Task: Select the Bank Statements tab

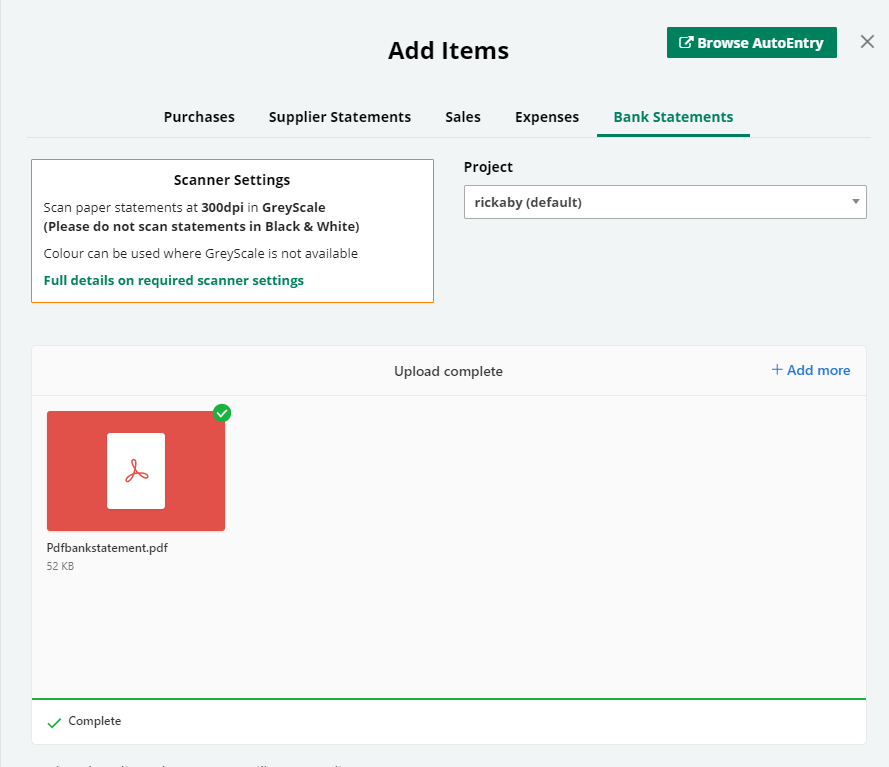Action: pos(673,117)
